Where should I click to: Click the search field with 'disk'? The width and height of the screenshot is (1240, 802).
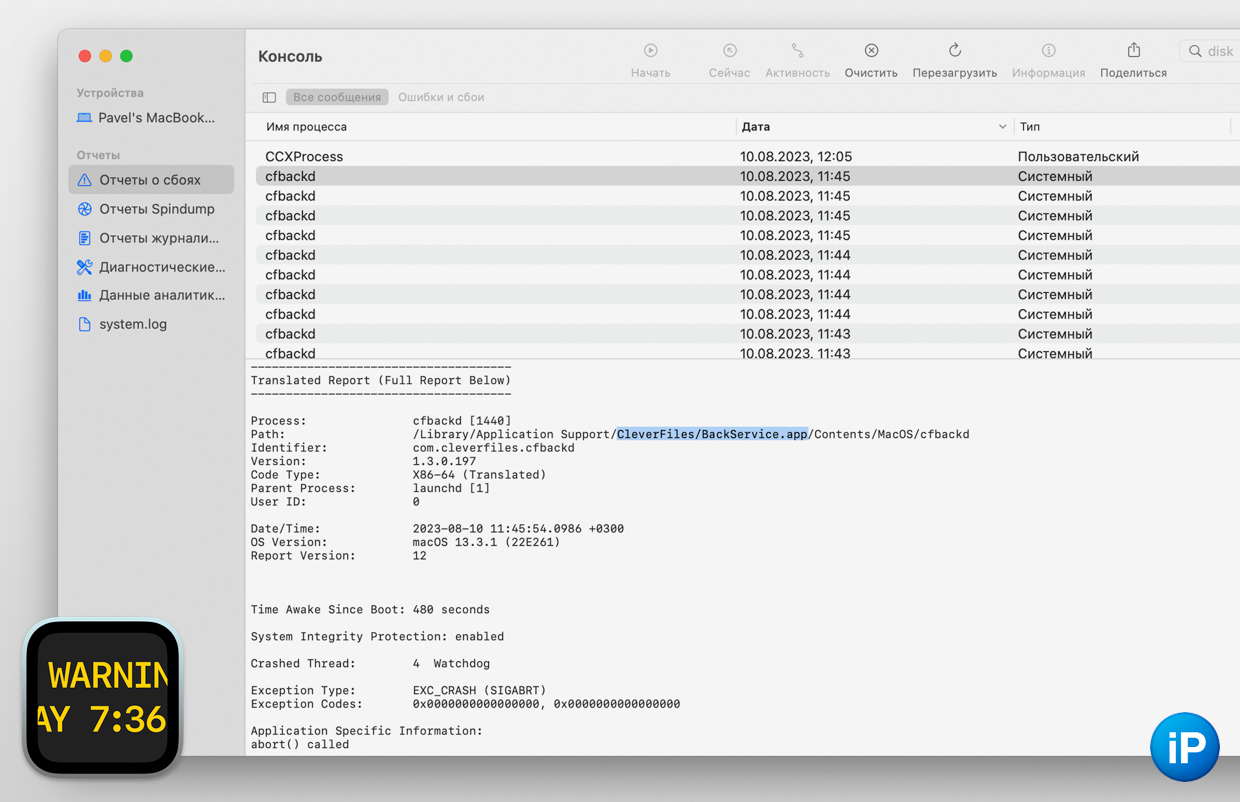click(1215, 51)
